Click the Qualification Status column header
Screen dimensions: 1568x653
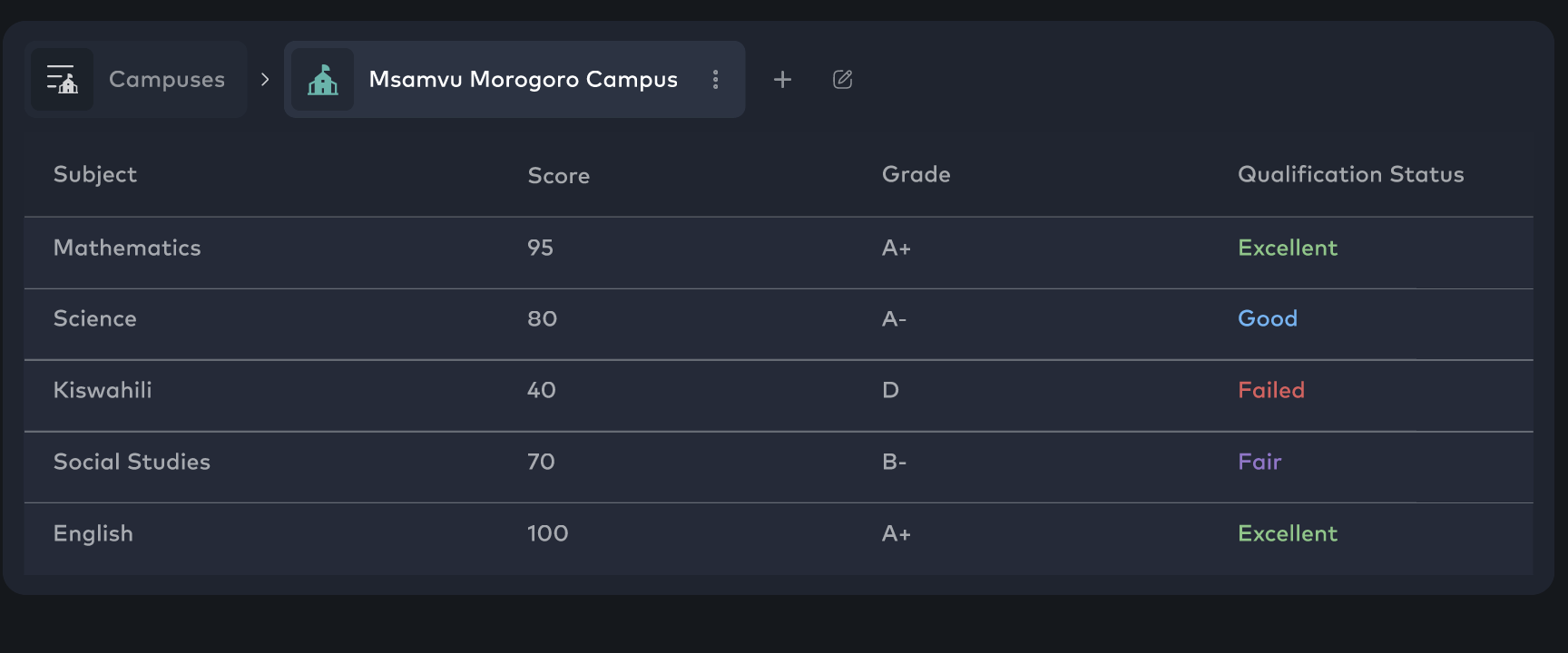(x=1350, y=174)
